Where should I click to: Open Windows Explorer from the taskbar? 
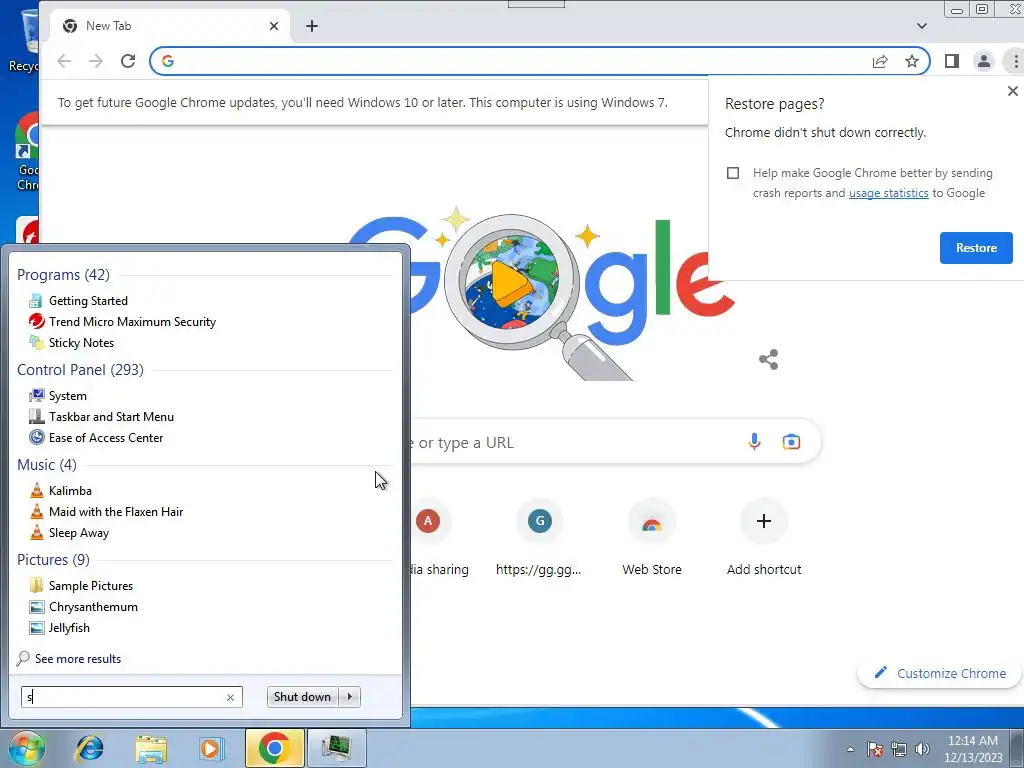click(x=151, y=748)
